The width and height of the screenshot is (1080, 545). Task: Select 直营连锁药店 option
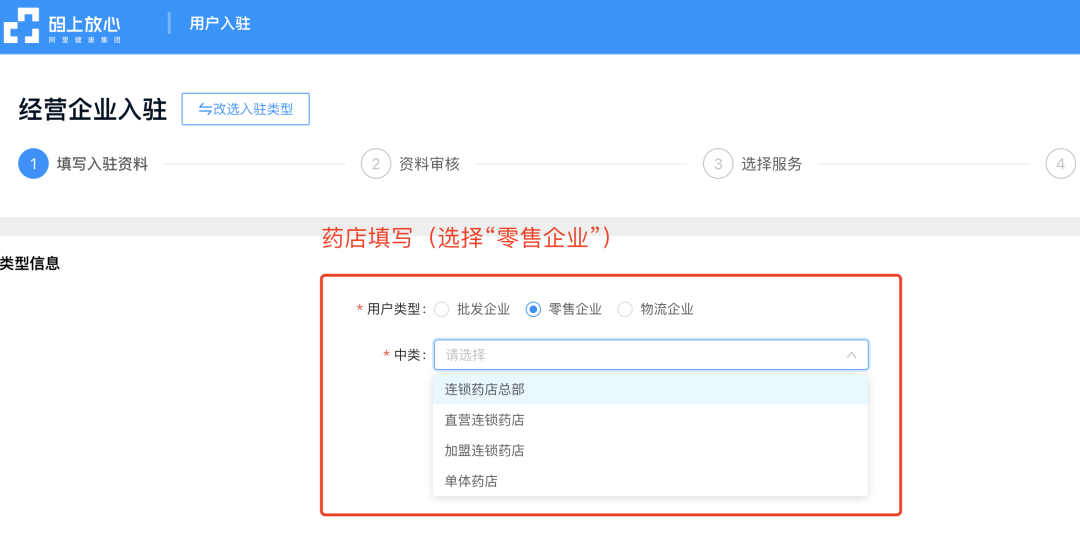click(x=650, y=420)
